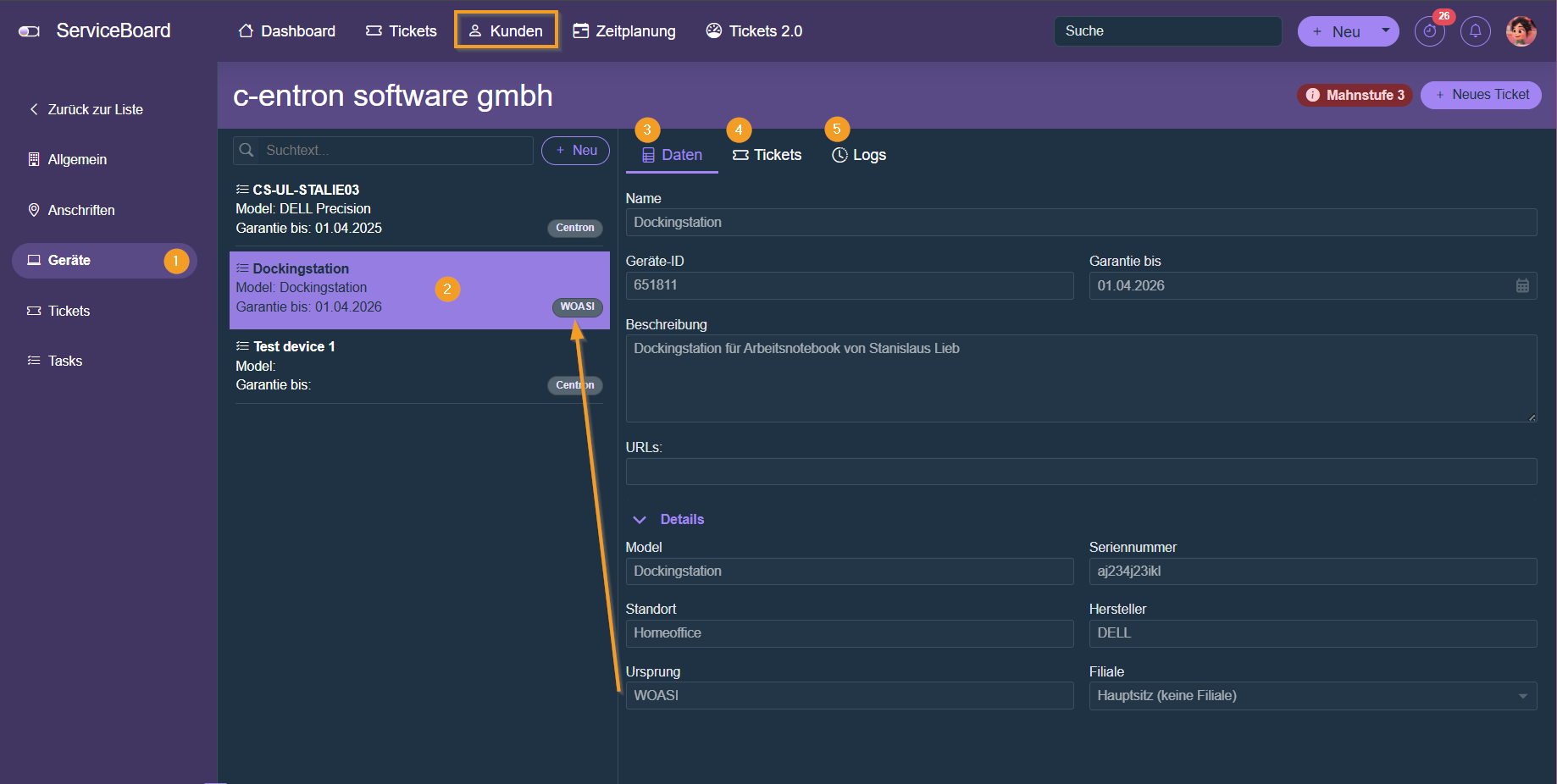This screenshot has width=1557, height=784.
Task: Open the notifications bell
Action: [1475, 32]
